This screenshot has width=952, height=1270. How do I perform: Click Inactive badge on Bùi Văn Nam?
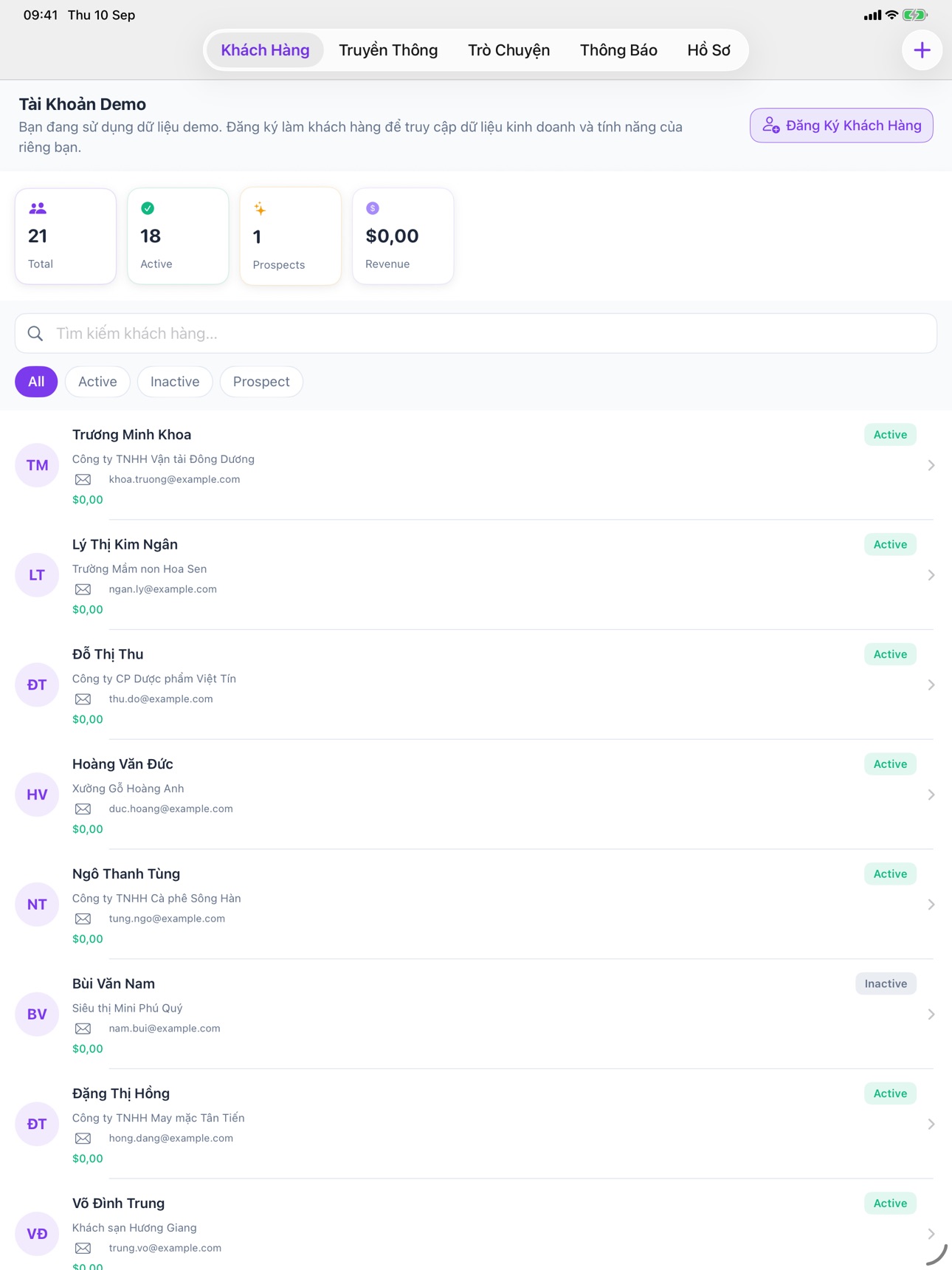[x=886, y=984]
